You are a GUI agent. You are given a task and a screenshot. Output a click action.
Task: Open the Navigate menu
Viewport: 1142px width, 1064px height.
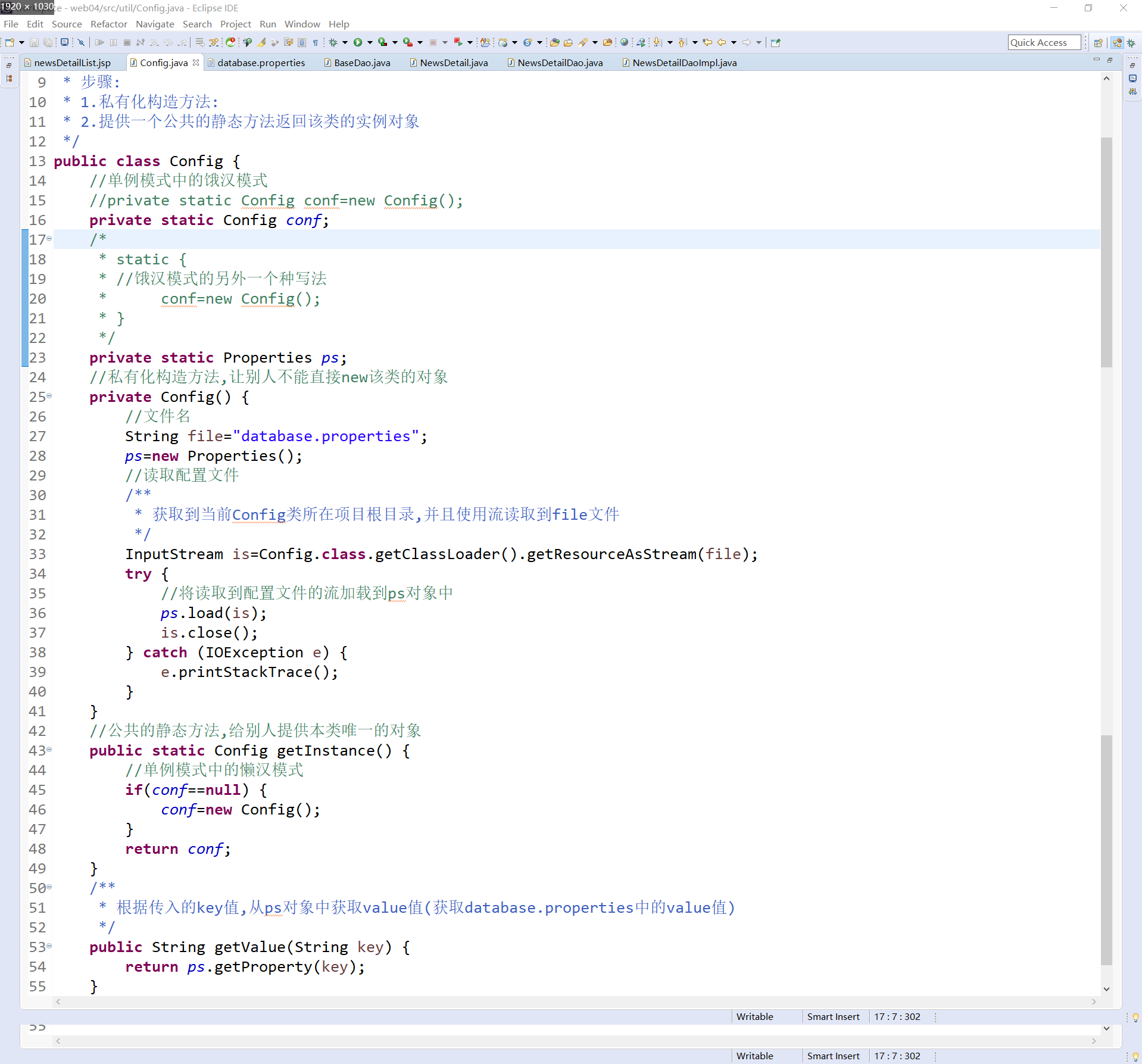tap(155, 24)
